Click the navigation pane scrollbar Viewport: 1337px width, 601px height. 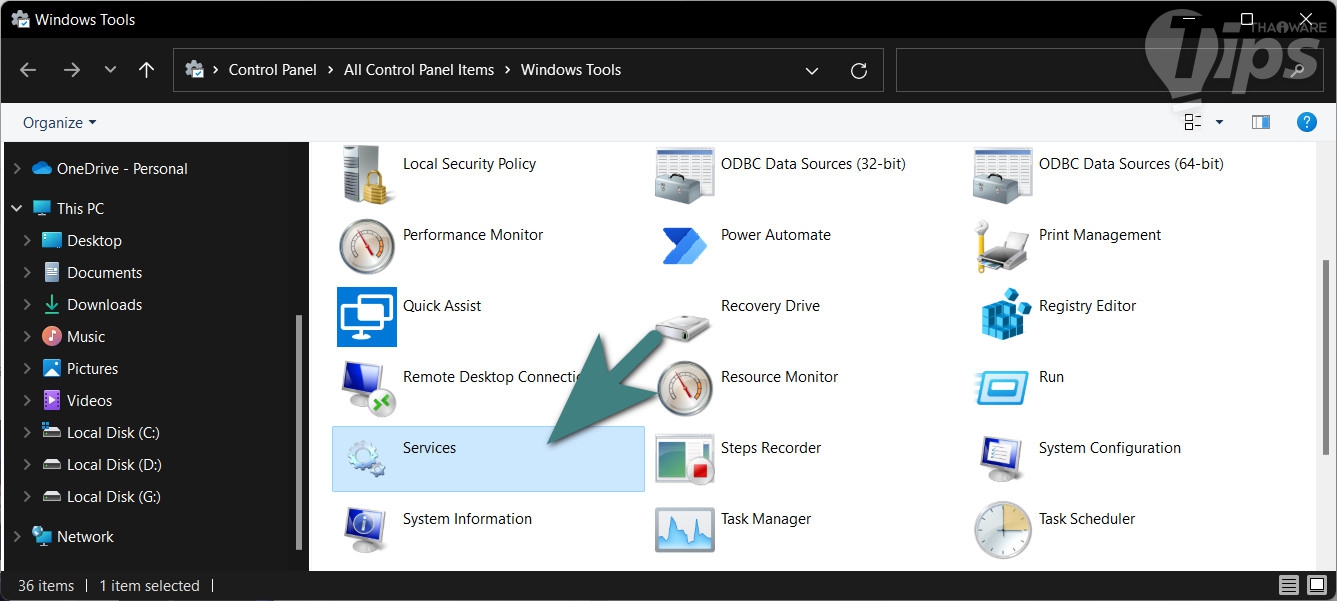(298, 432)
